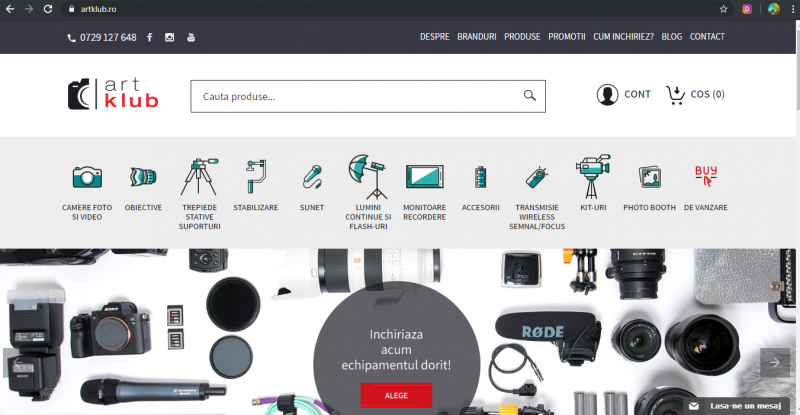The image size is (800, 415).
Task: Open the PRODUSE menu item
Action: [x=522, y=37]
